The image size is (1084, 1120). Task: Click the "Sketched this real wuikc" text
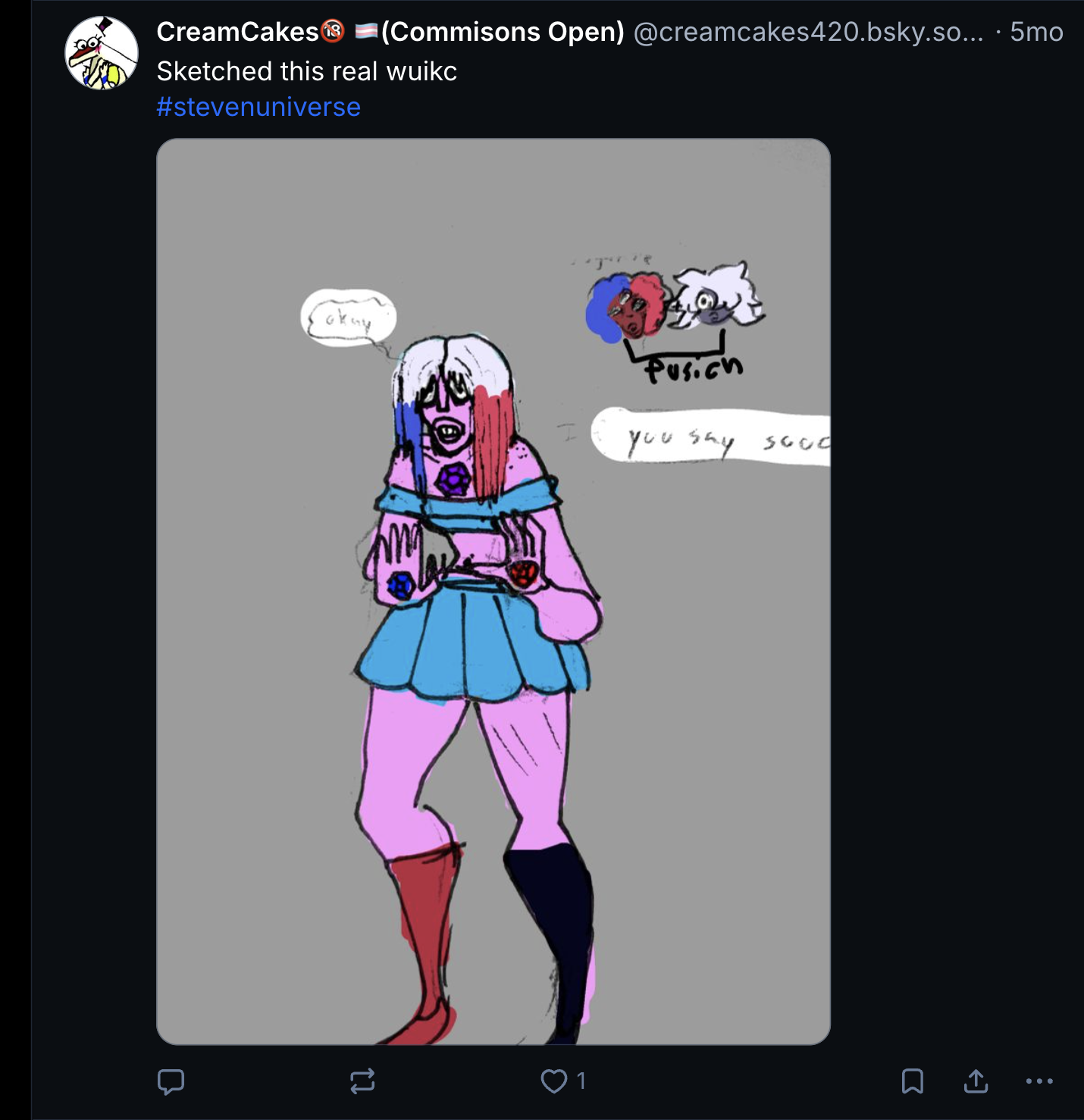[306, 71]
